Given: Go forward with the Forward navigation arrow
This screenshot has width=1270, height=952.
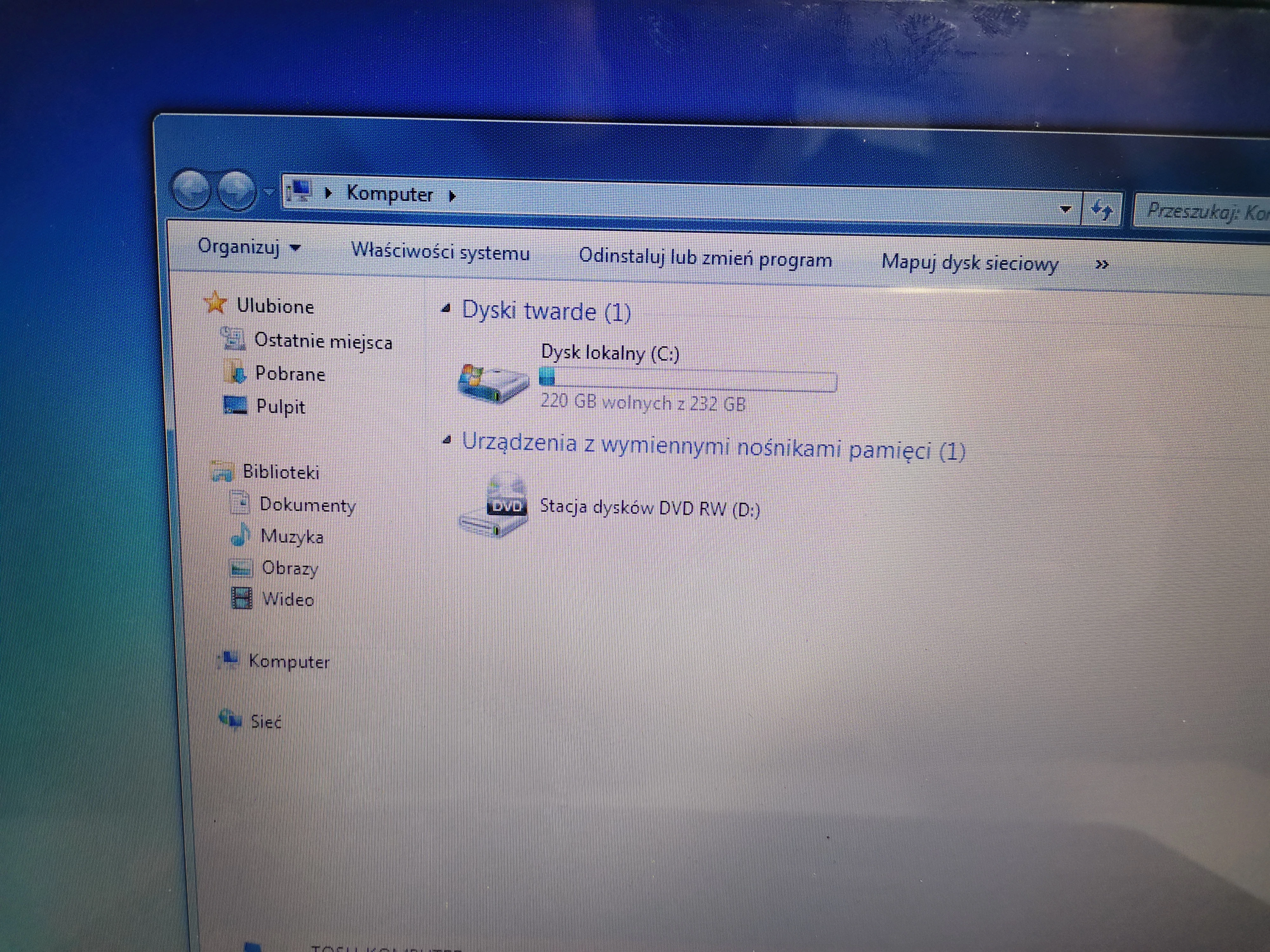Looking at the screenshot, I should (x=237, y=190).
